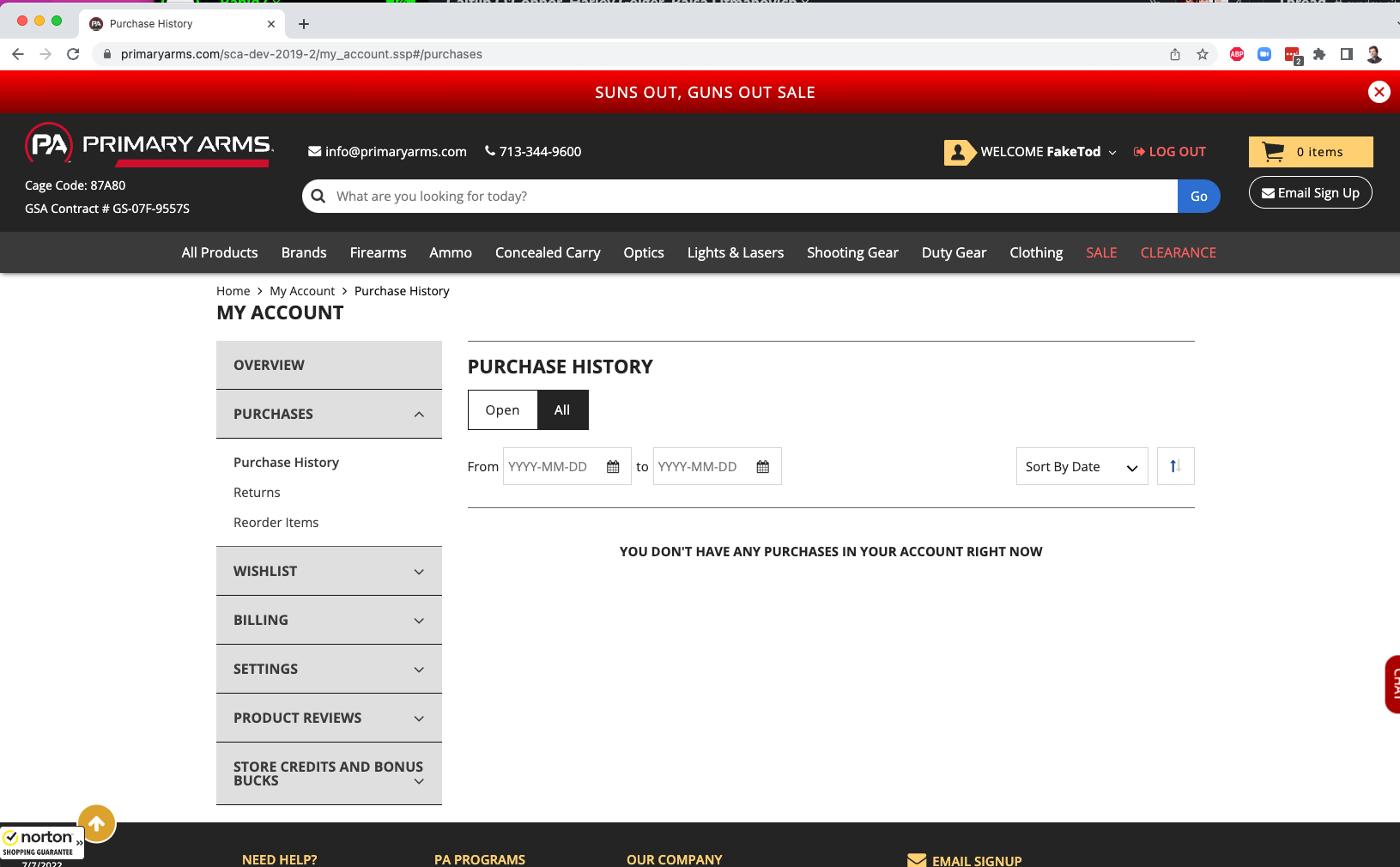Image resolution: width=1400 pixels, height=867 pixels.
Task: Click the shopping cart icon
Action: [x=1273, y=152]
